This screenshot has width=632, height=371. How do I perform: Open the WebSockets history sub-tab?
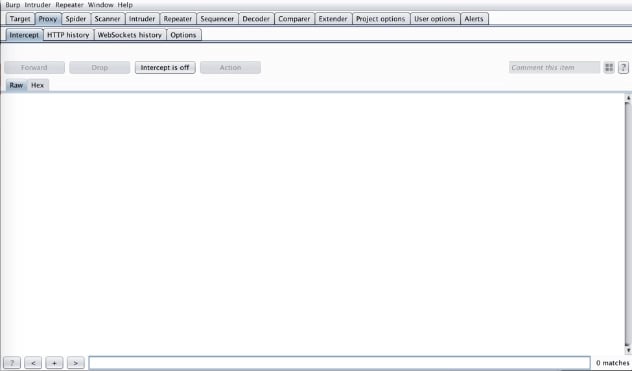pos(130,35)
